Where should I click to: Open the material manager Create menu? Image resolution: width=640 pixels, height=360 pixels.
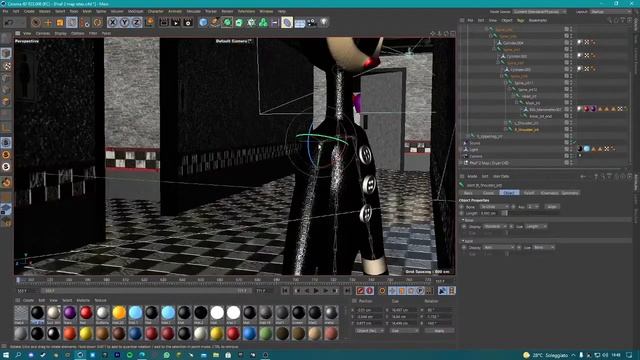(x=28, y=300)
